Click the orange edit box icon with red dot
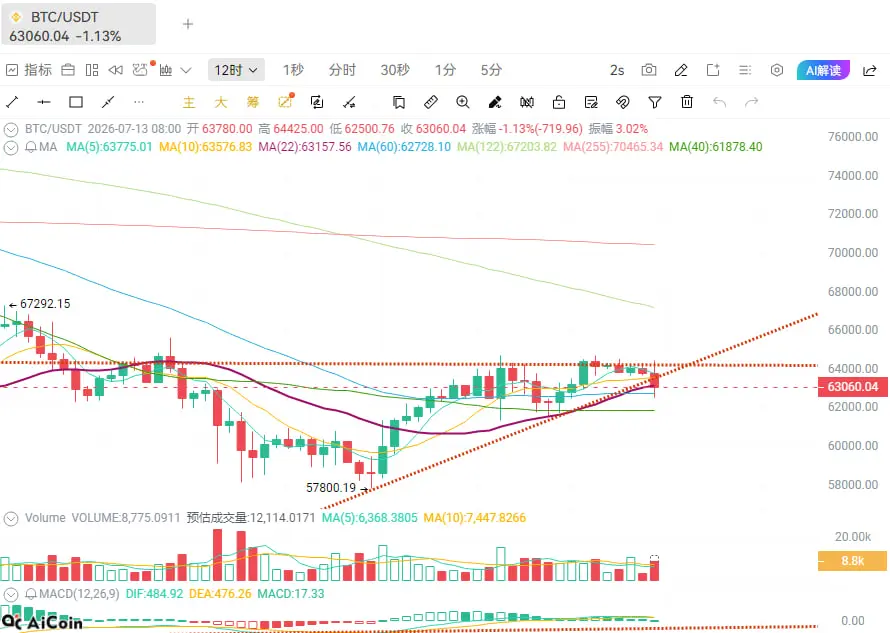This screenshot has width=890, height=633. pos(286,101)
